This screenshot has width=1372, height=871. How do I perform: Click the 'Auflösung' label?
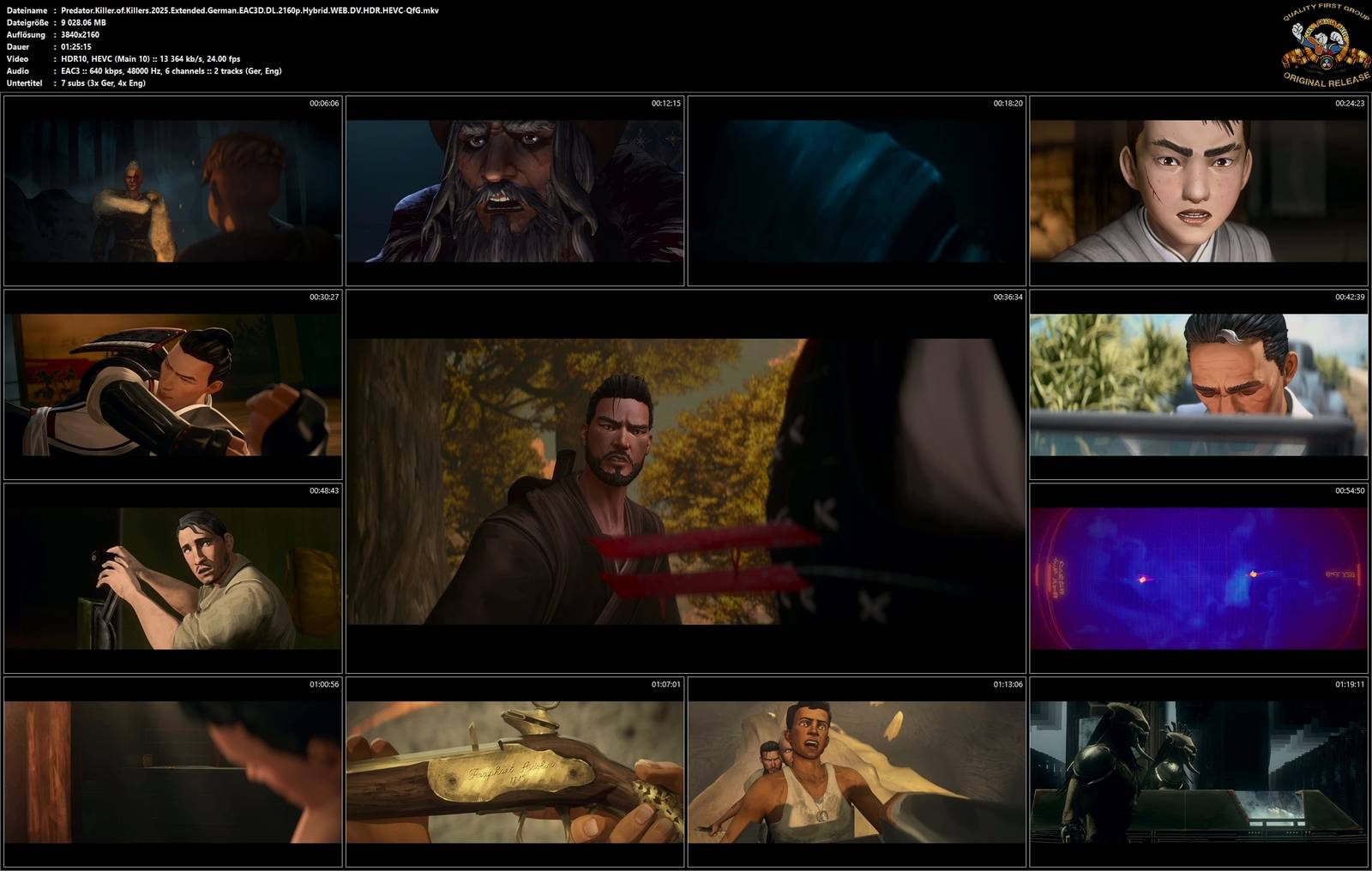coord(25,34)
